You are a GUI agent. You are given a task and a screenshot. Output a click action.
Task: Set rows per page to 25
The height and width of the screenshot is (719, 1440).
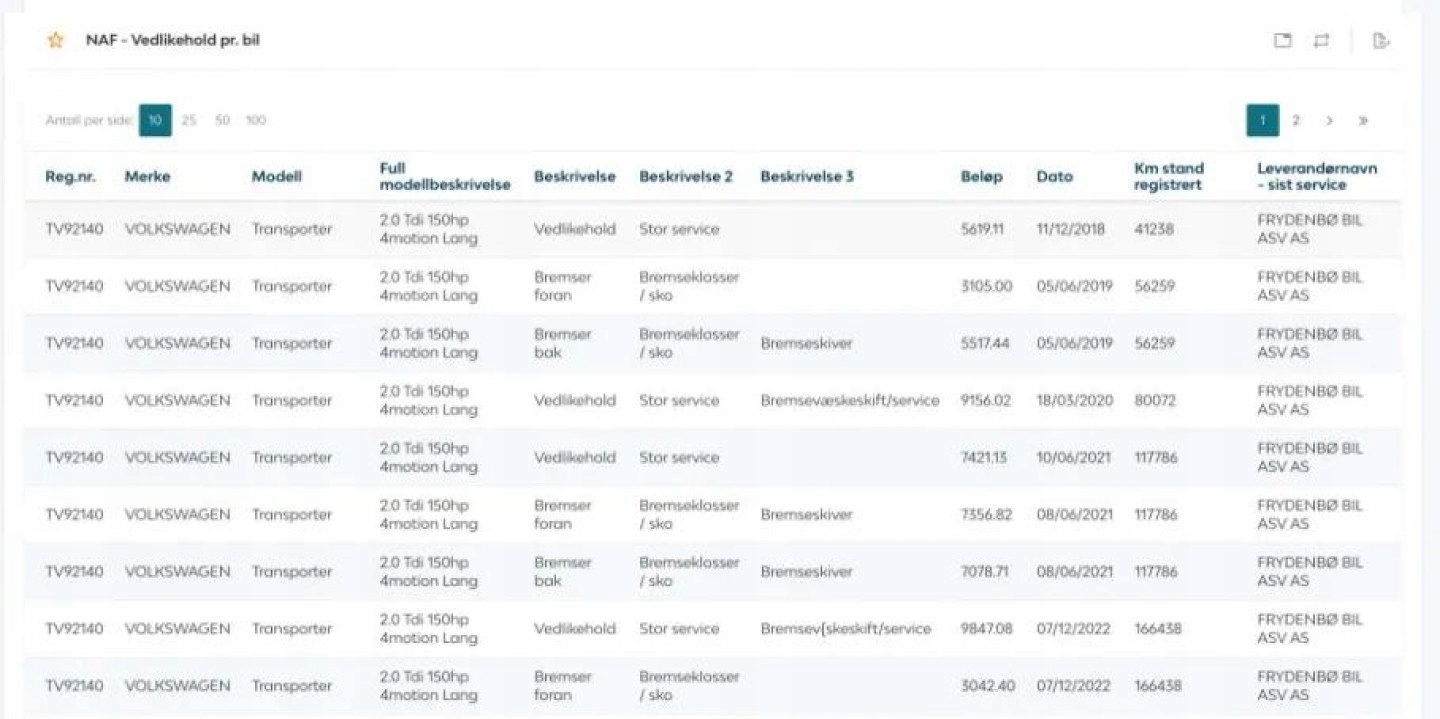pyautogui.click(x=189, y=120)
